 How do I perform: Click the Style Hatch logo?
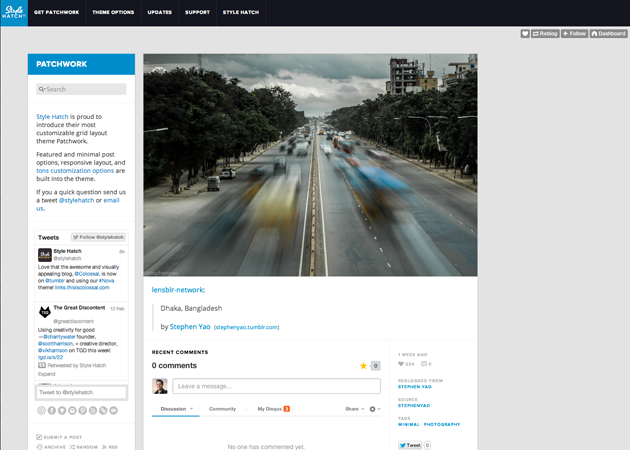[13, 13]
